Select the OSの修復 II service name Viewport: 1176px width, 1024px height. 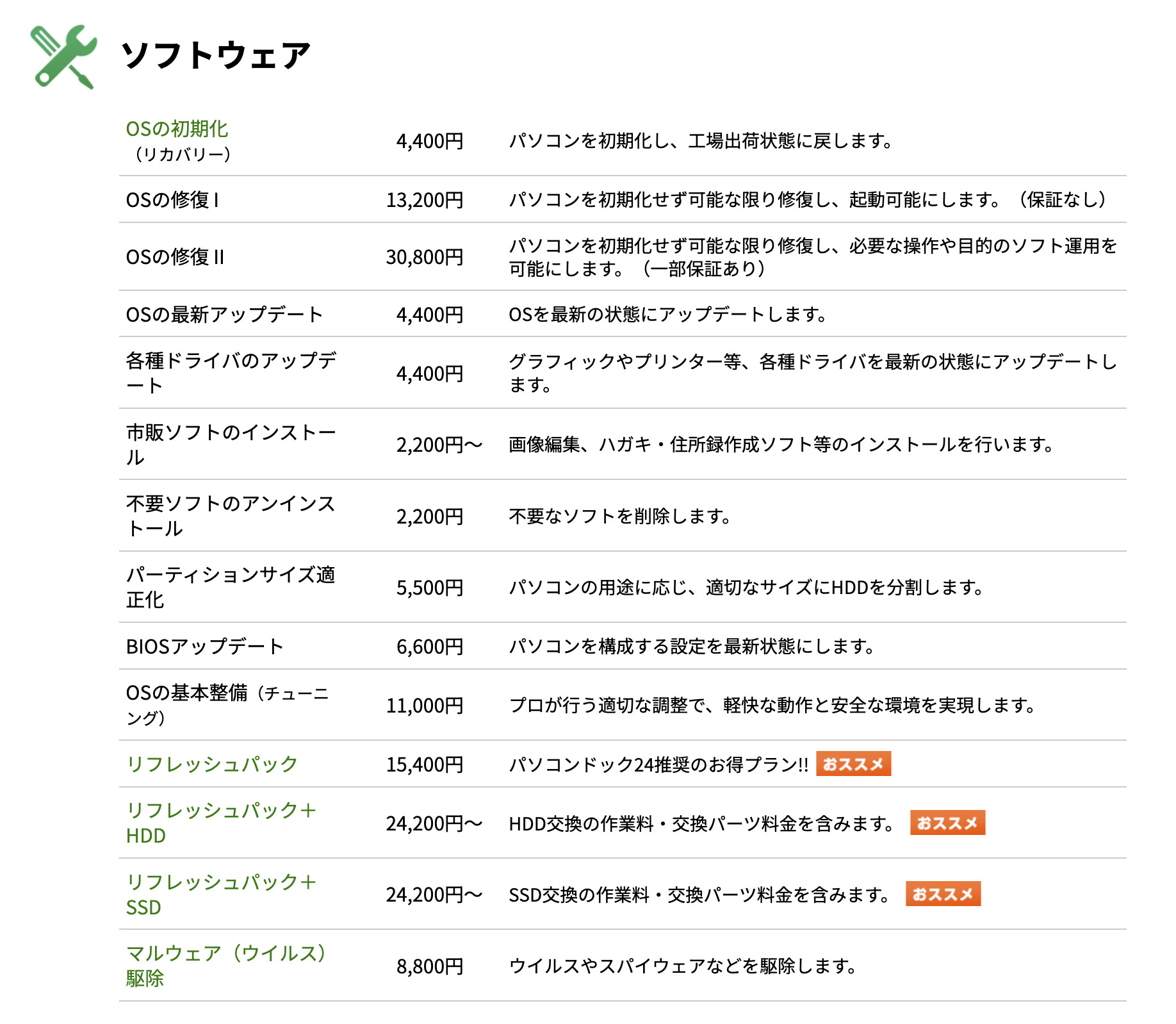pyautogui.click(x=175, y=257)
